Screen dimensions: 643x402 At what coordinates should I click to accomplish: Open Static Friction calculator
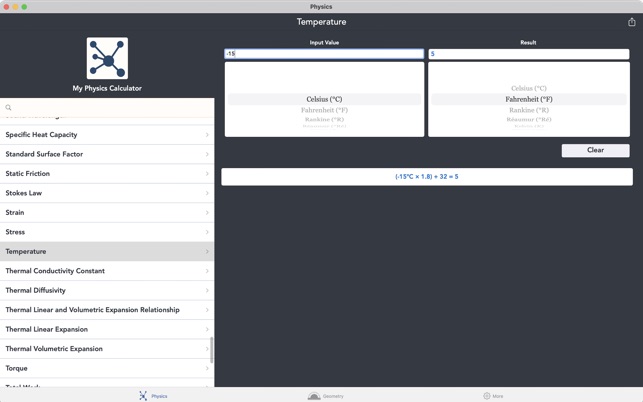[107, 174]
